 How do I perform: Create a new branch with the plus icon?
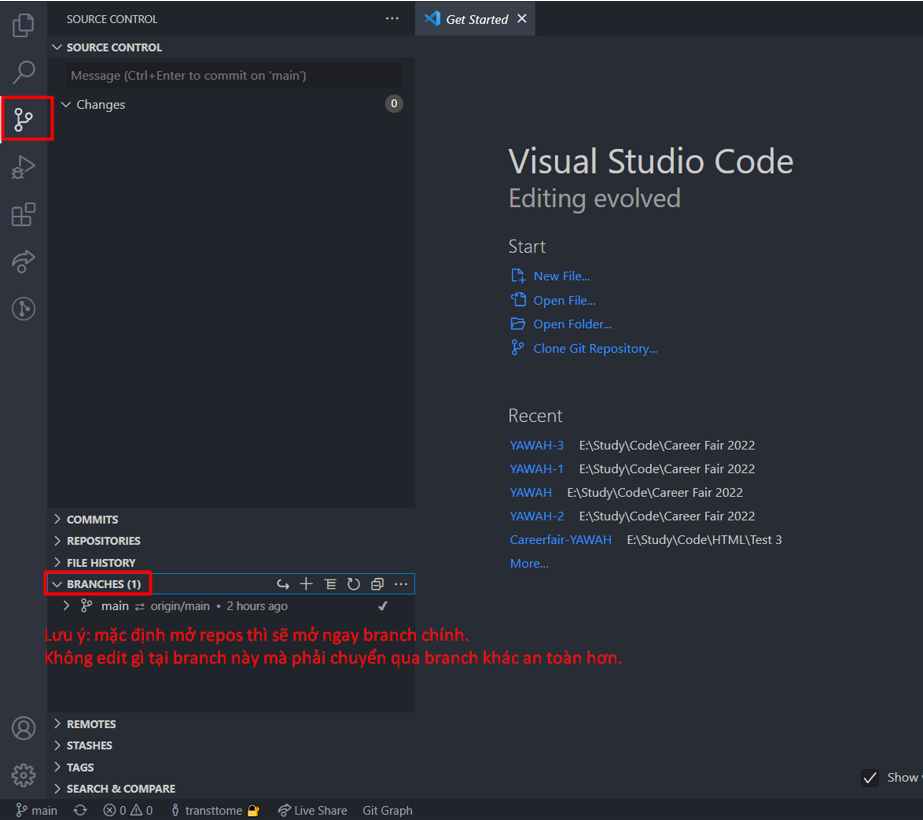click(306, 584)
